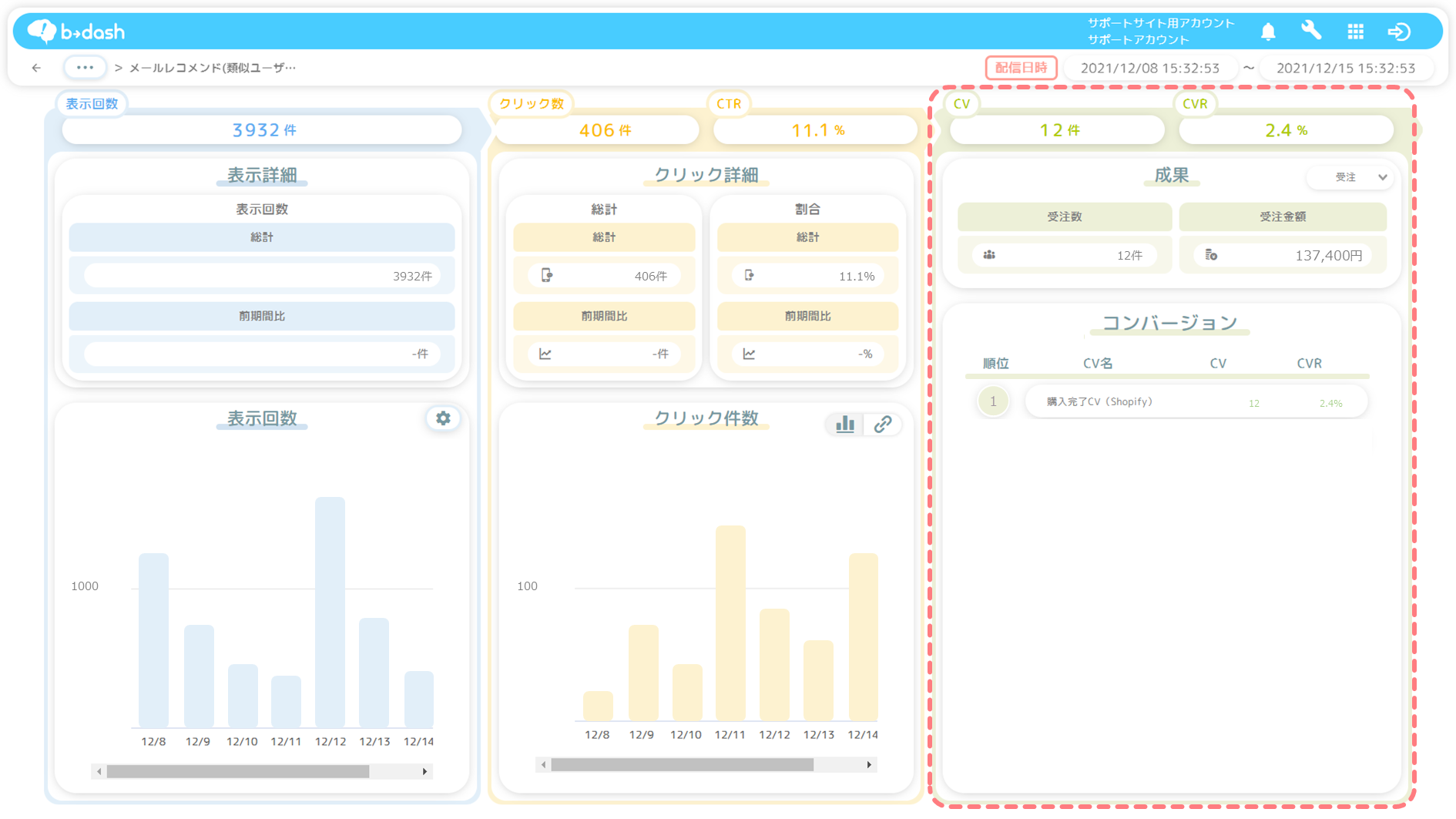Click the 順位 column header
1456x819 pixels.
point(995,363)
